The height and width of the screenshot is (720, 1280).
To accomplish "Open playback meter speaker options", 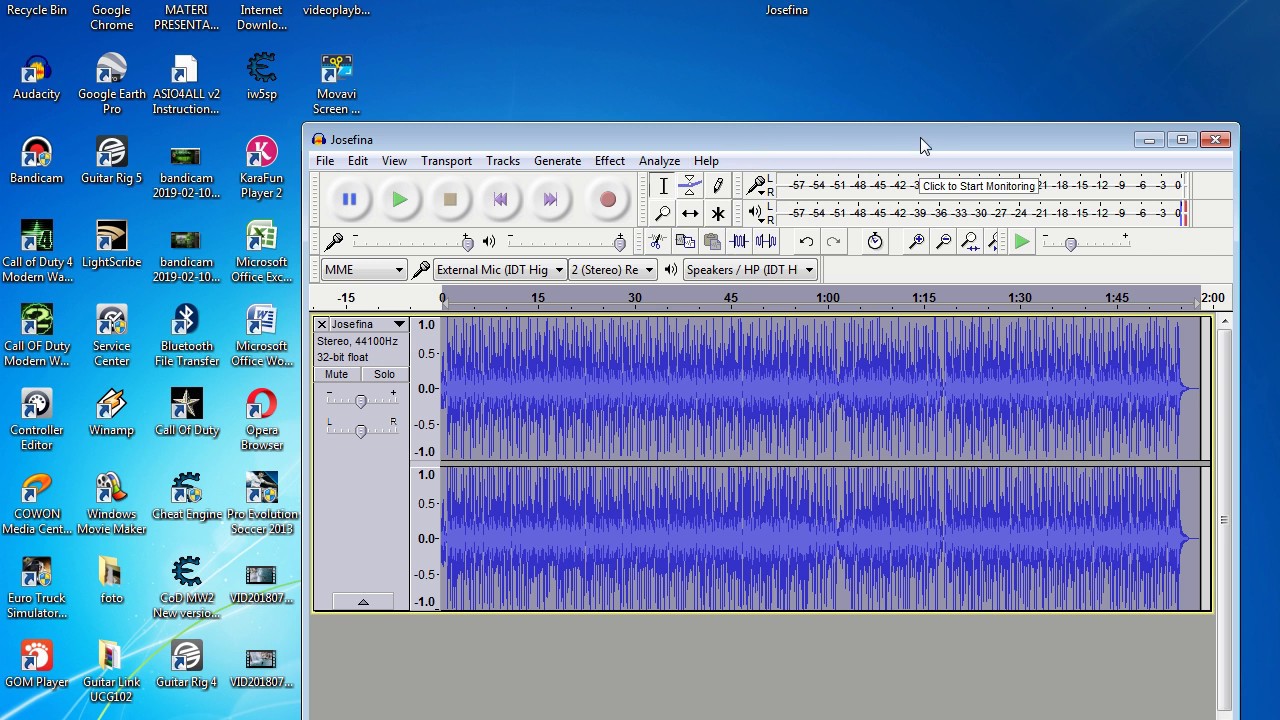I will (x=757, y=213).
